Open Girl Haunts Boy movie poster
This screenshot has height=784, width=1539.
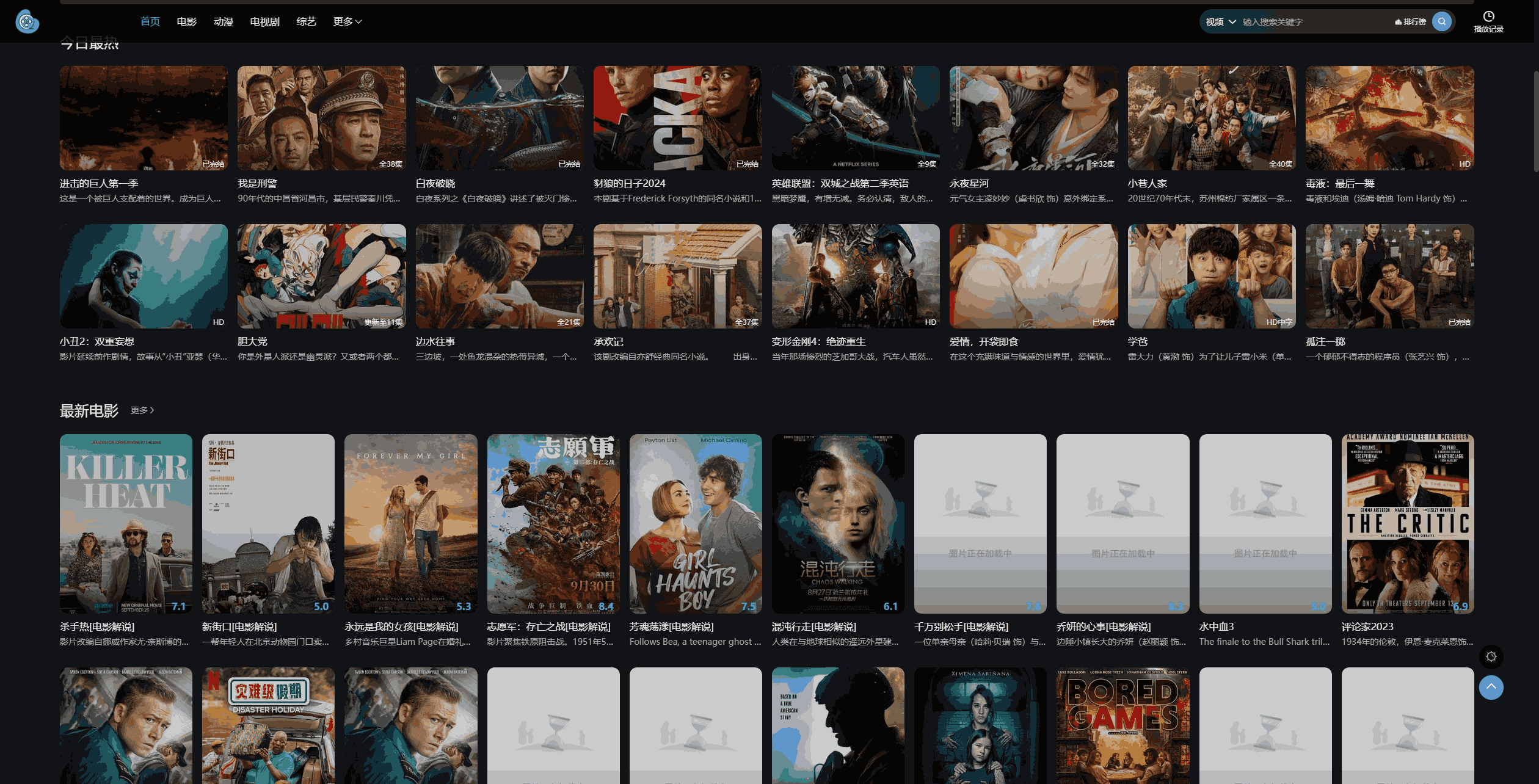click(696, 524)
